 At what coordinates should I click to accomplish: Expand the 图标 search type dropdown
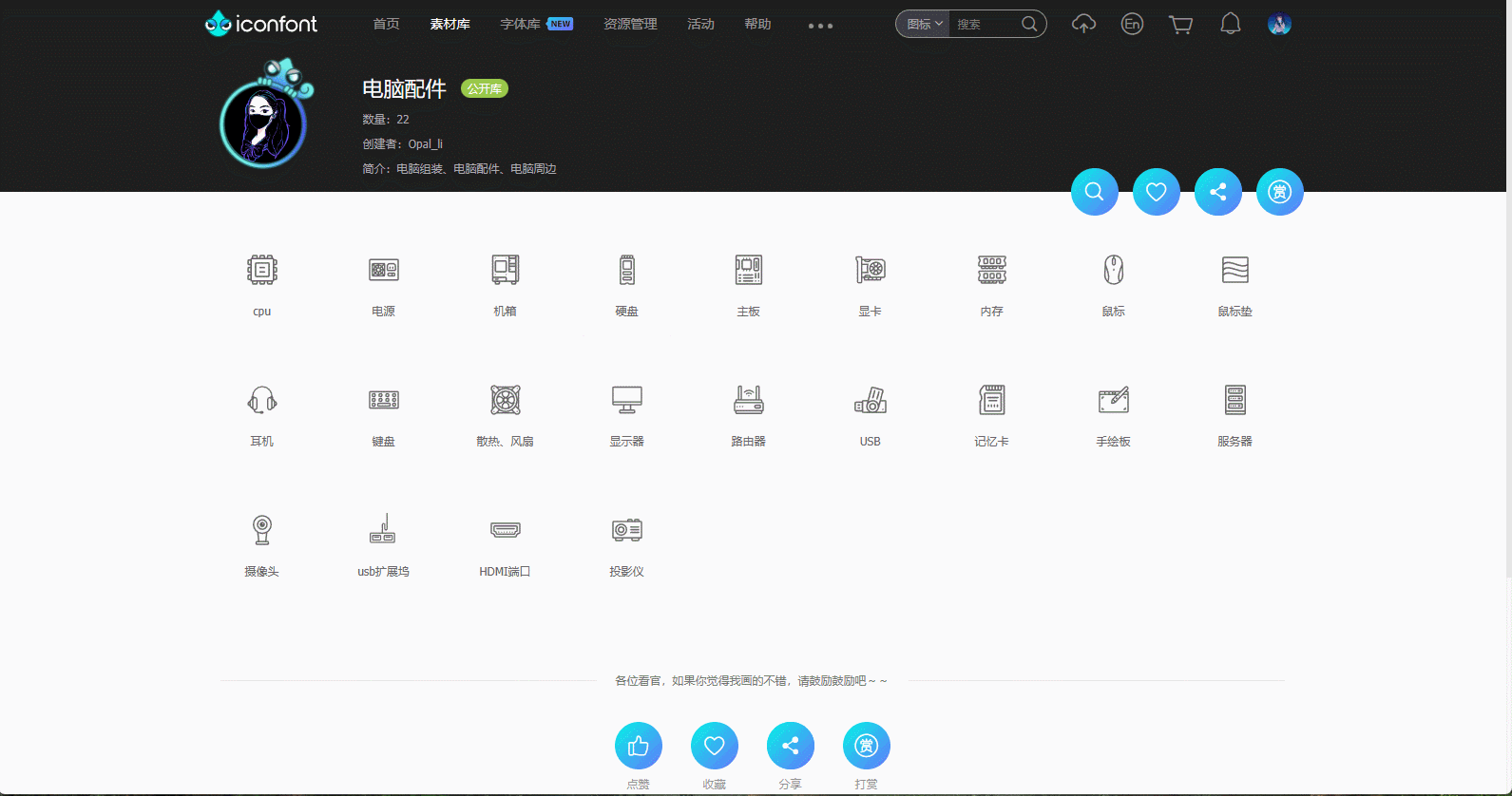pyautogui.click(x=924, y=25)
